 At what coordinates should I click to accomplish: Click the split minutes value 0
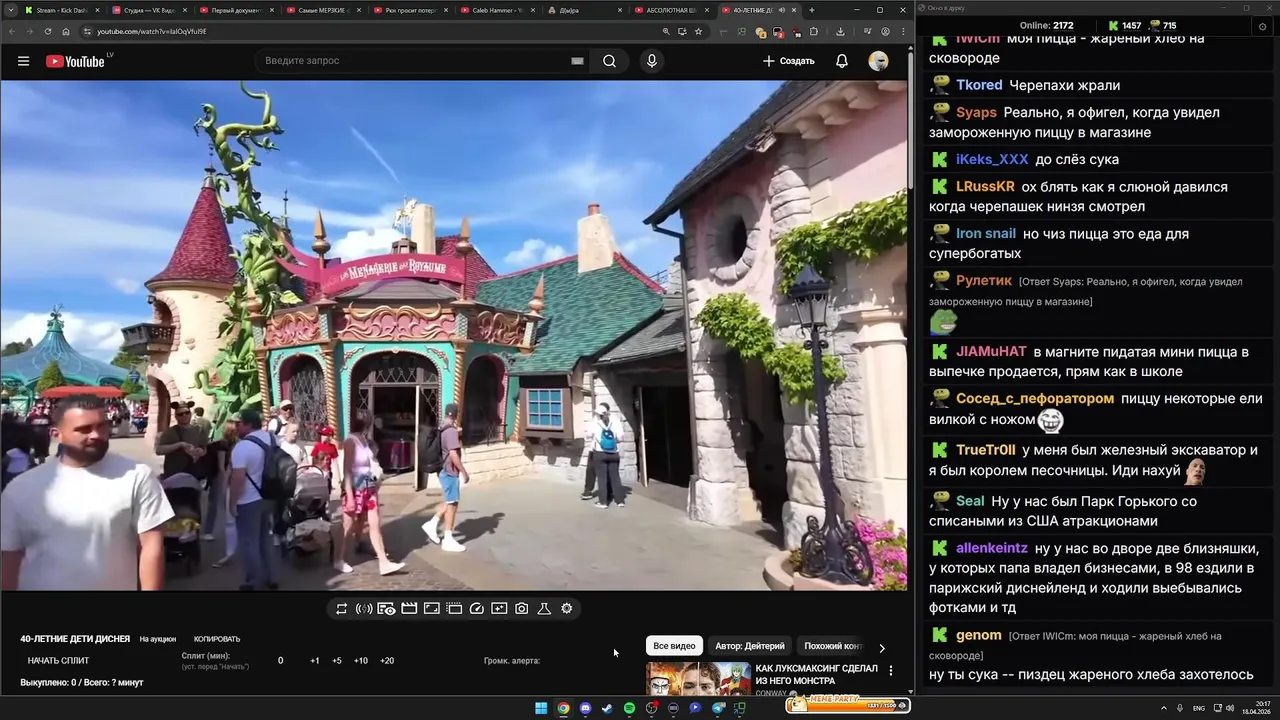[x=280, y=661]
